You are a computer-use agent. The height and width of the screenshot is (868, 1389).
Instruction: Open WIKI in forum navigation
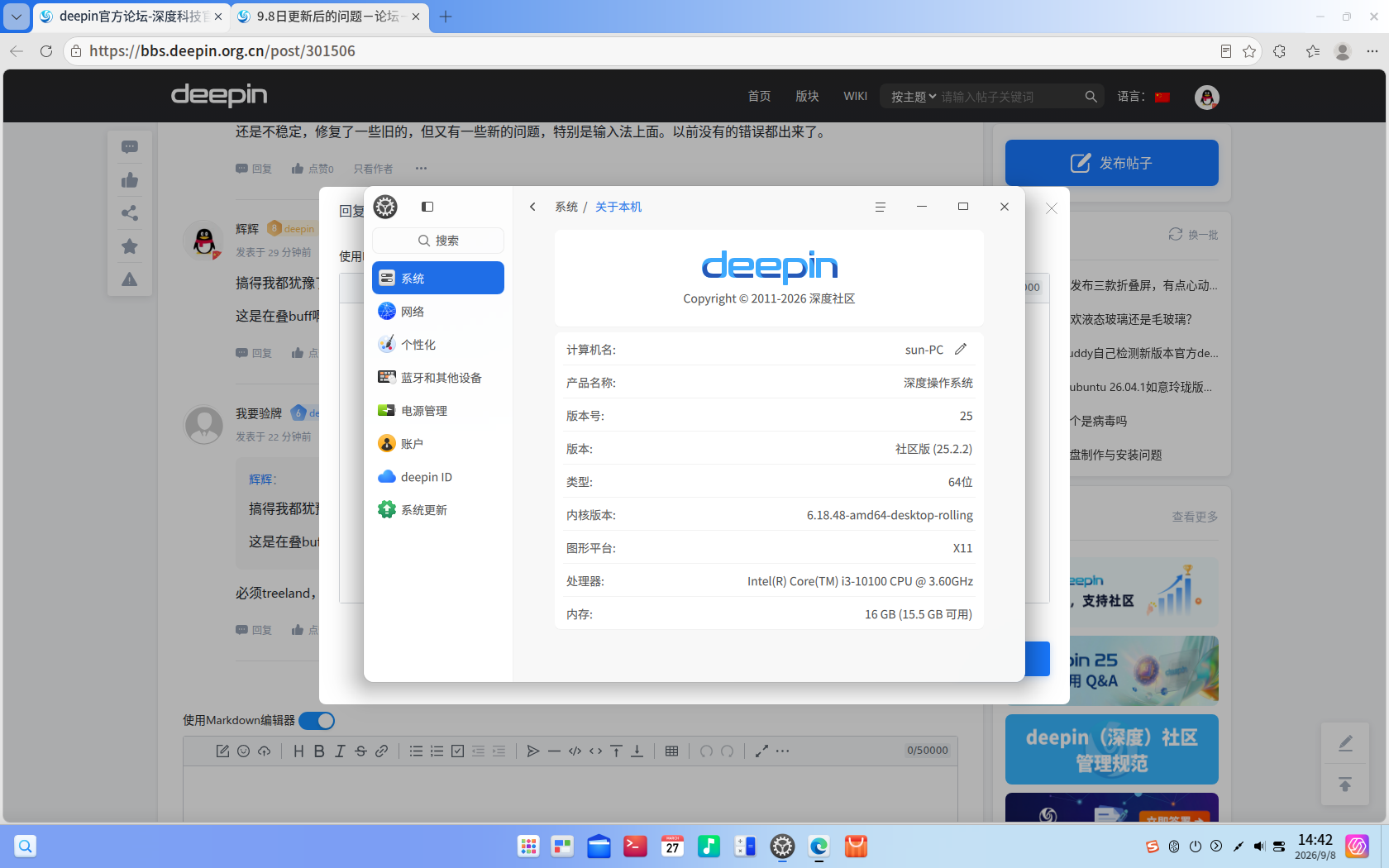point(855,97)
